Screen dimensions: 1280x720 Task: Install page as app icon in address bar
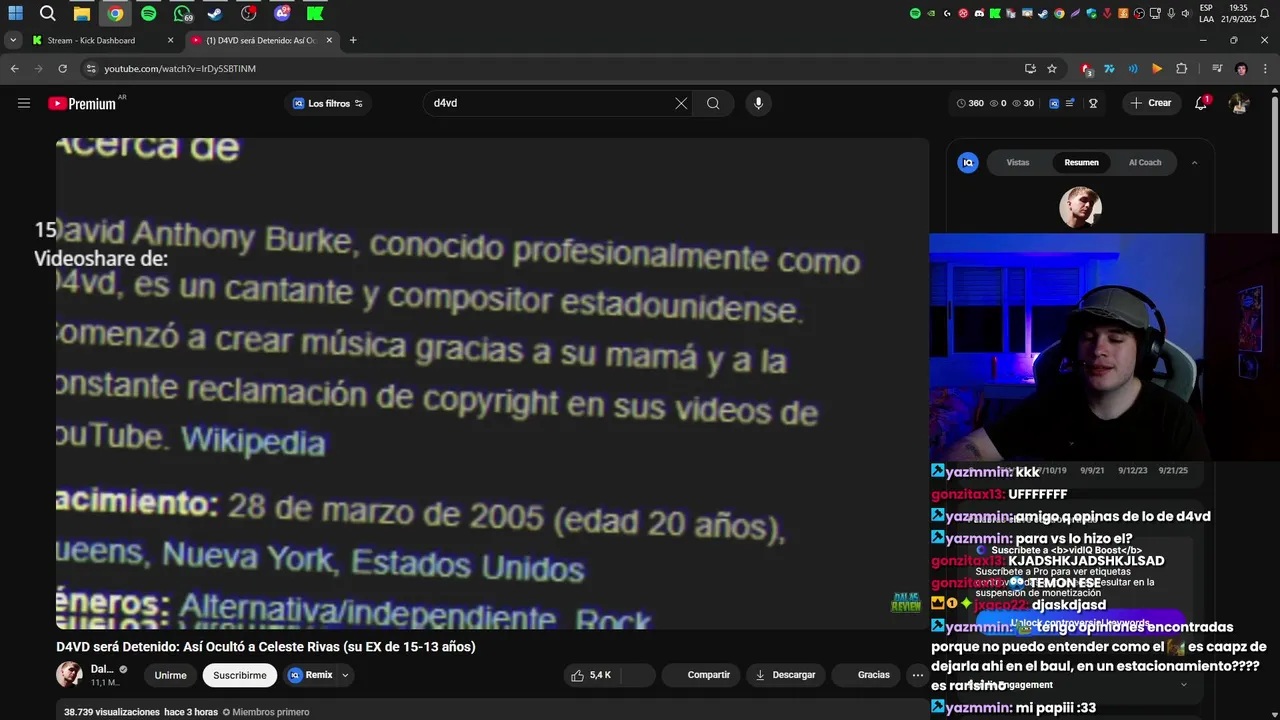pos(1030,69)
